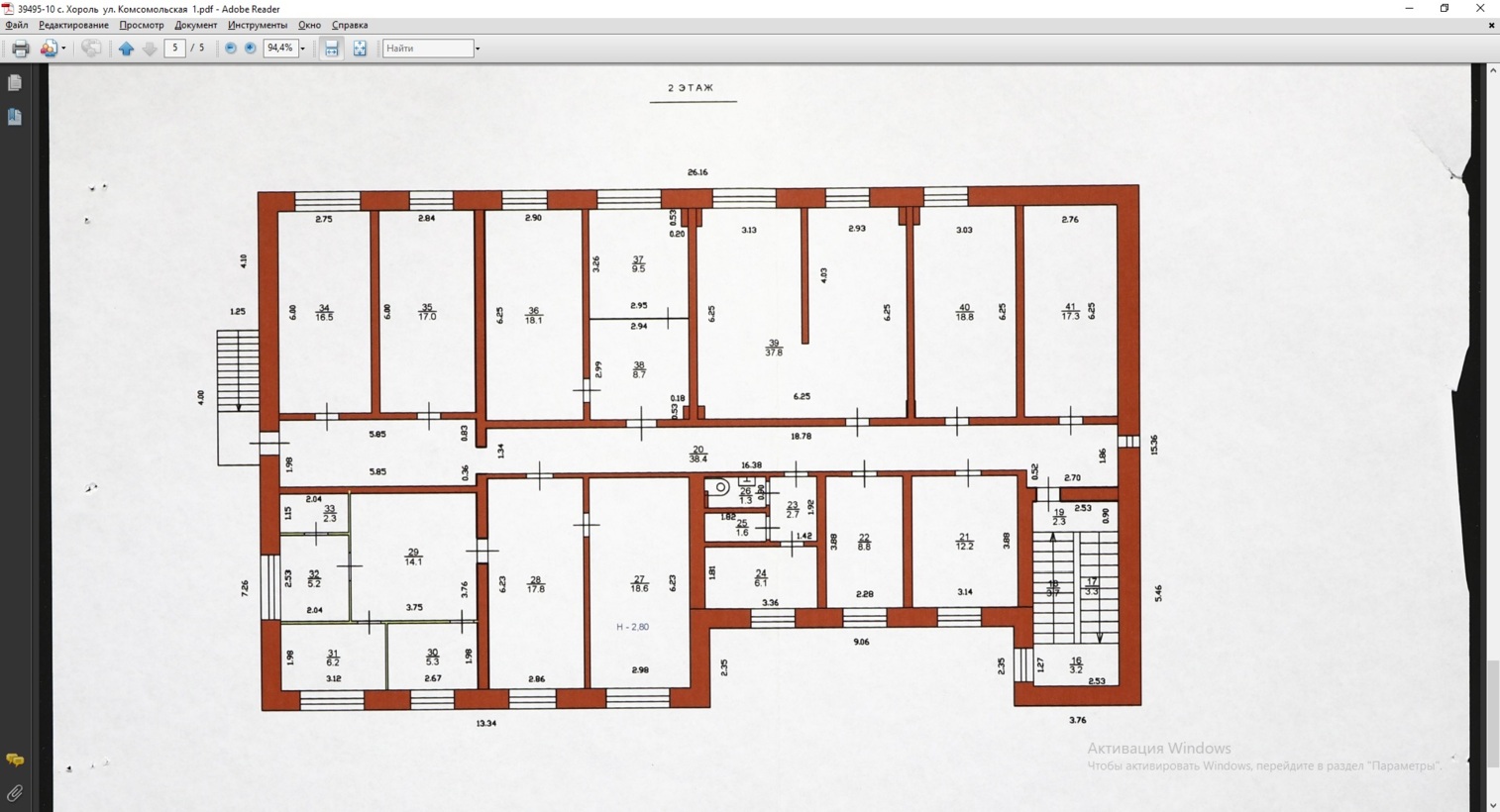This screenshot has width=1500, height=812.
Task: Toggle fit one full page view
Action: coord(360,49)
